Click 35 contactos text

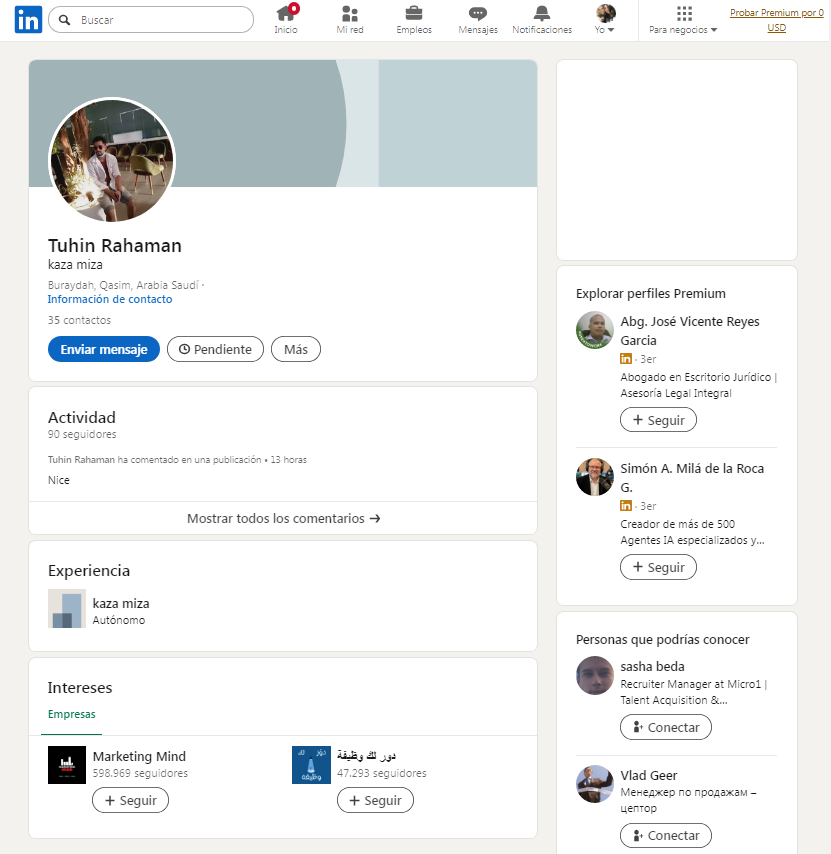pos(79,320)
